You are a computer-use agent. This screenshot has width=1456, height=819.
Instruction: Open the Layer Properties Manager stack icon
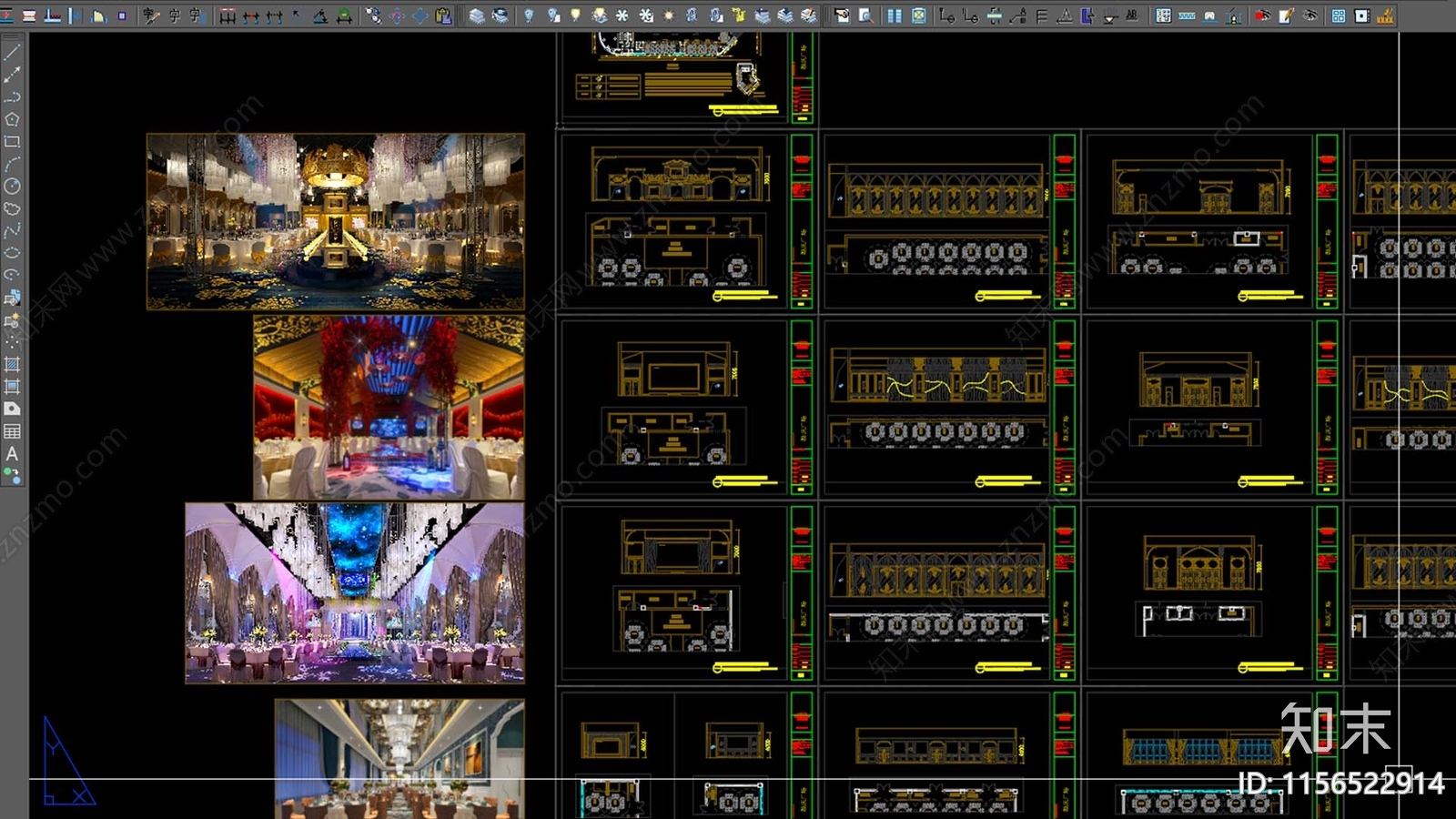click(x=477, y=15)
